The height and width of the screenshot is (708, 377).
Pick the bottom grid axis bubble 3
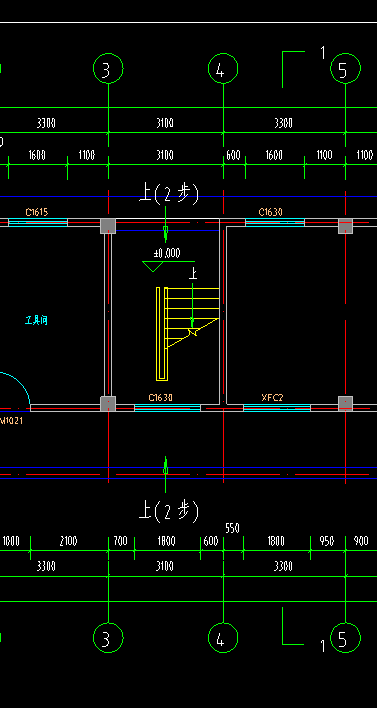[x=108, y=638]
